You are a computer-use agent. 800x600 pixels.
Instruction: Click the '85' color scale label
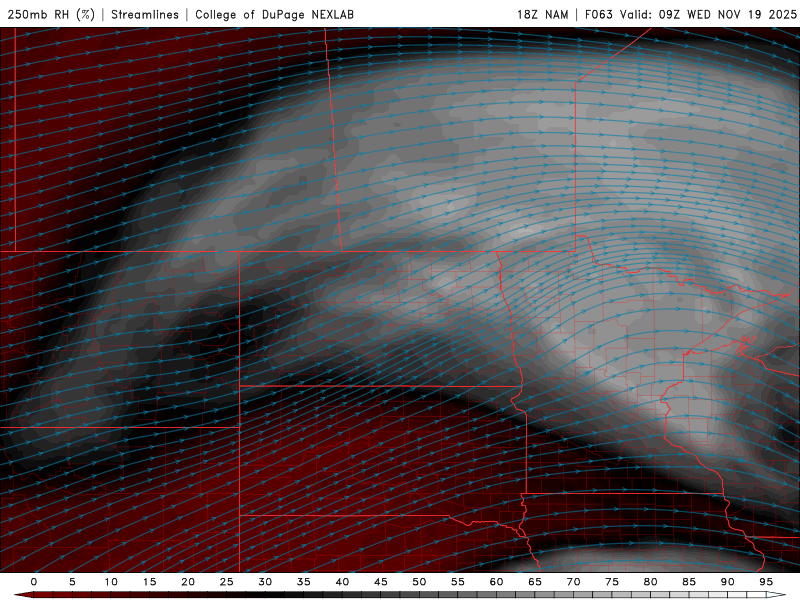coord(689,582)
